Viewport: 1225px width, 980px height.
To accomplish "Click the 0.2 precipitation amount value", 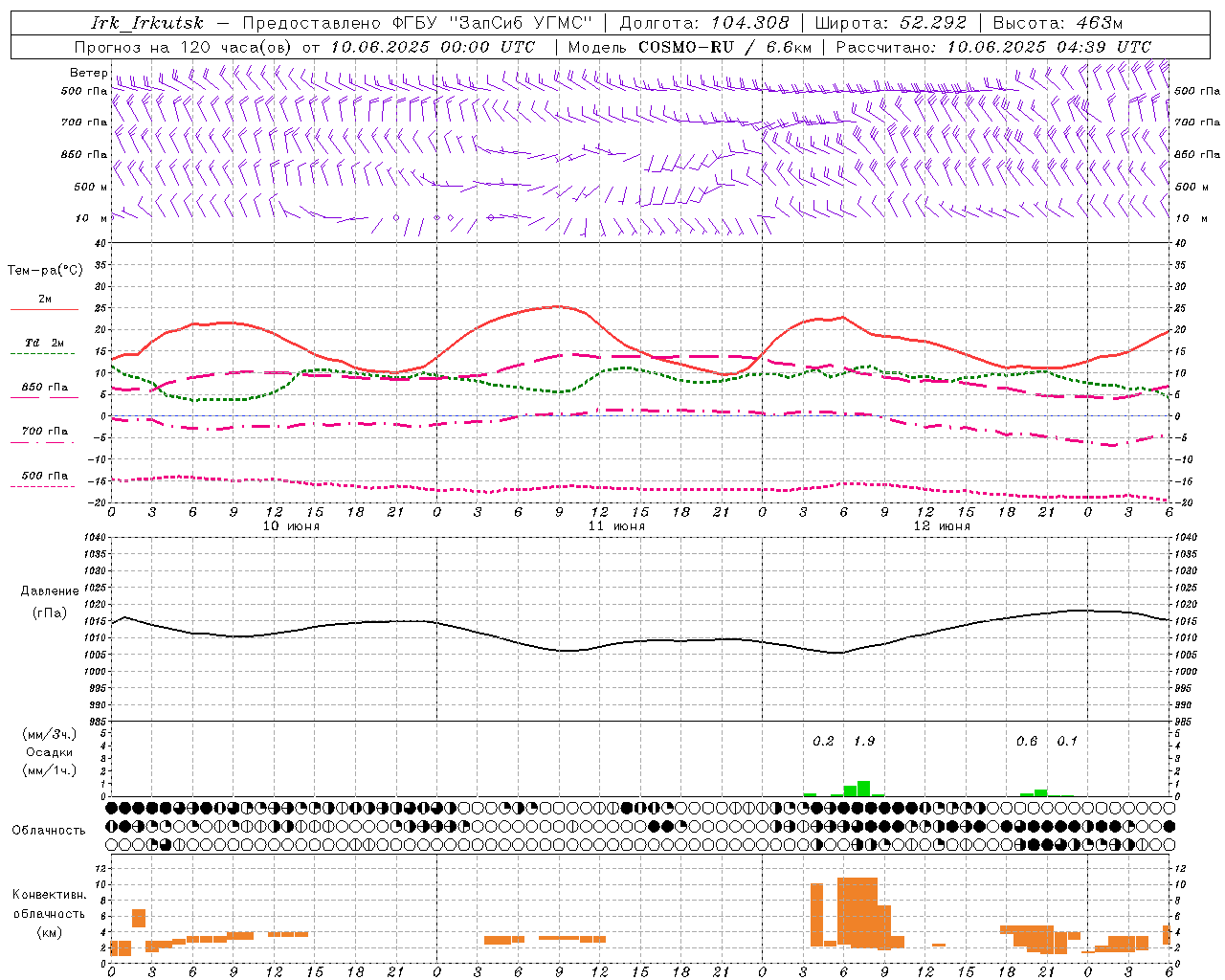I will tap(823, 741).
